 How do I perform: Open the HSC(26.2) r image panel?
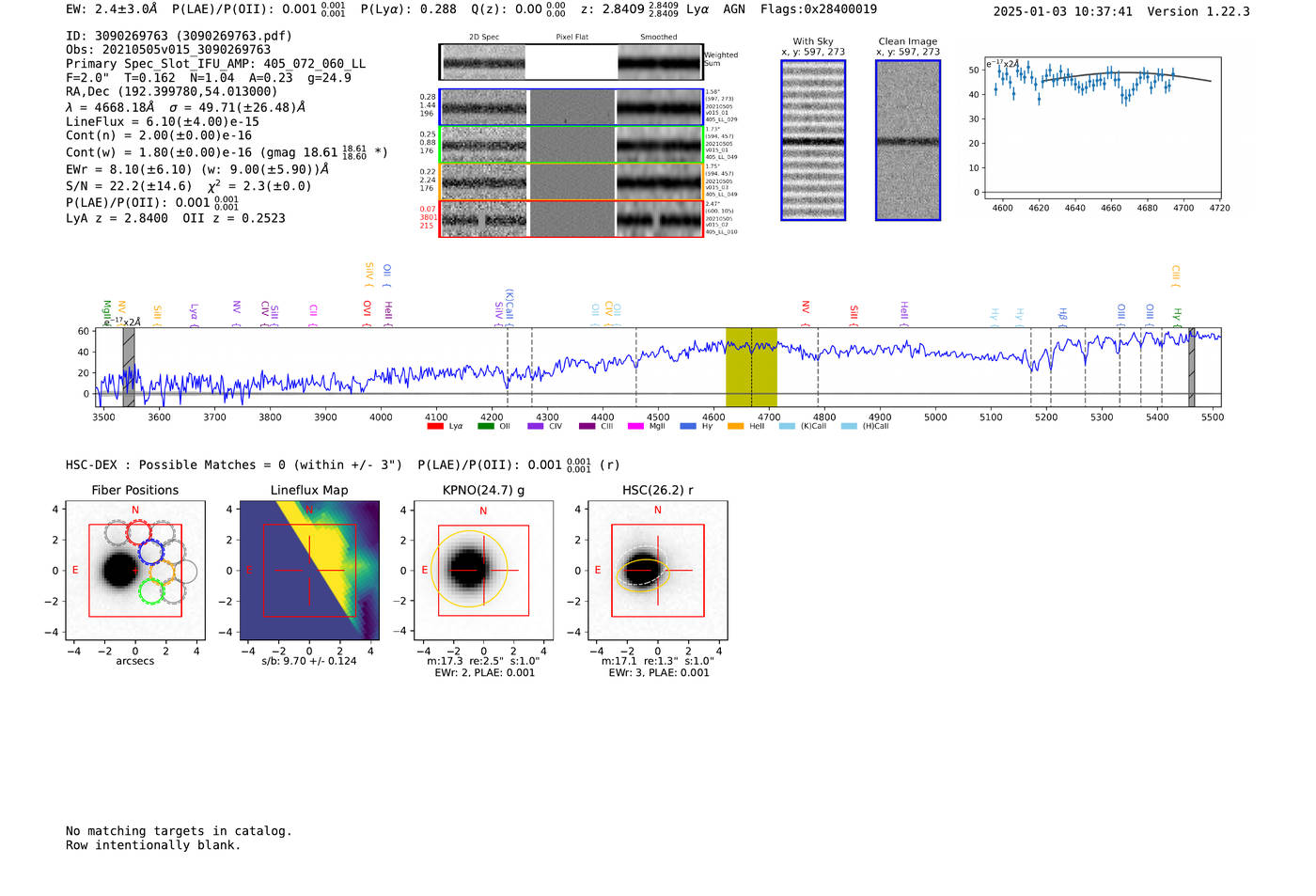pyautogui.click(x=658, y=571)
